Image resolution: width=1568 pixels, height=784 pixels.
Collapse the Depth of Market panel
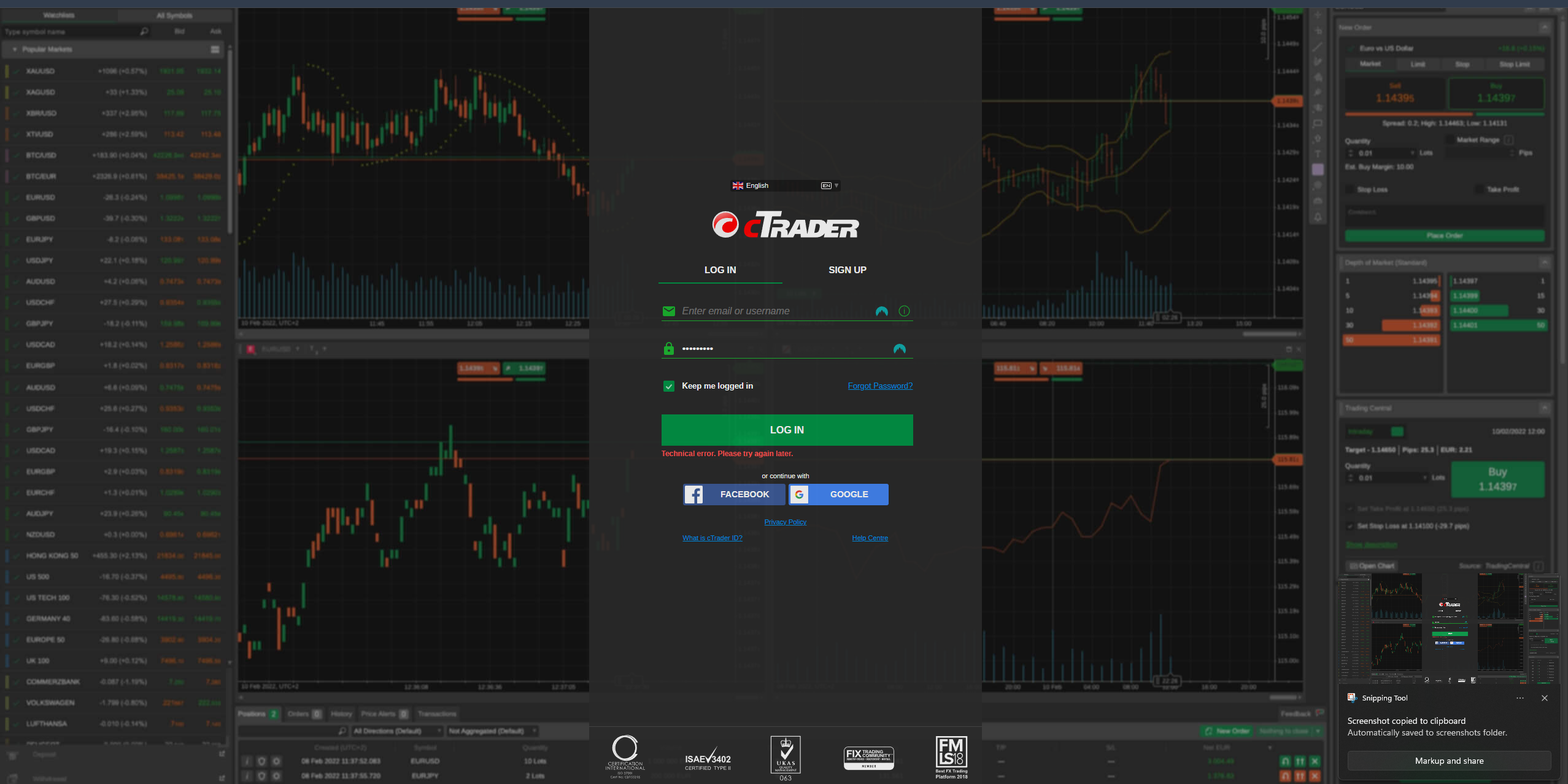pos(1544,263)
